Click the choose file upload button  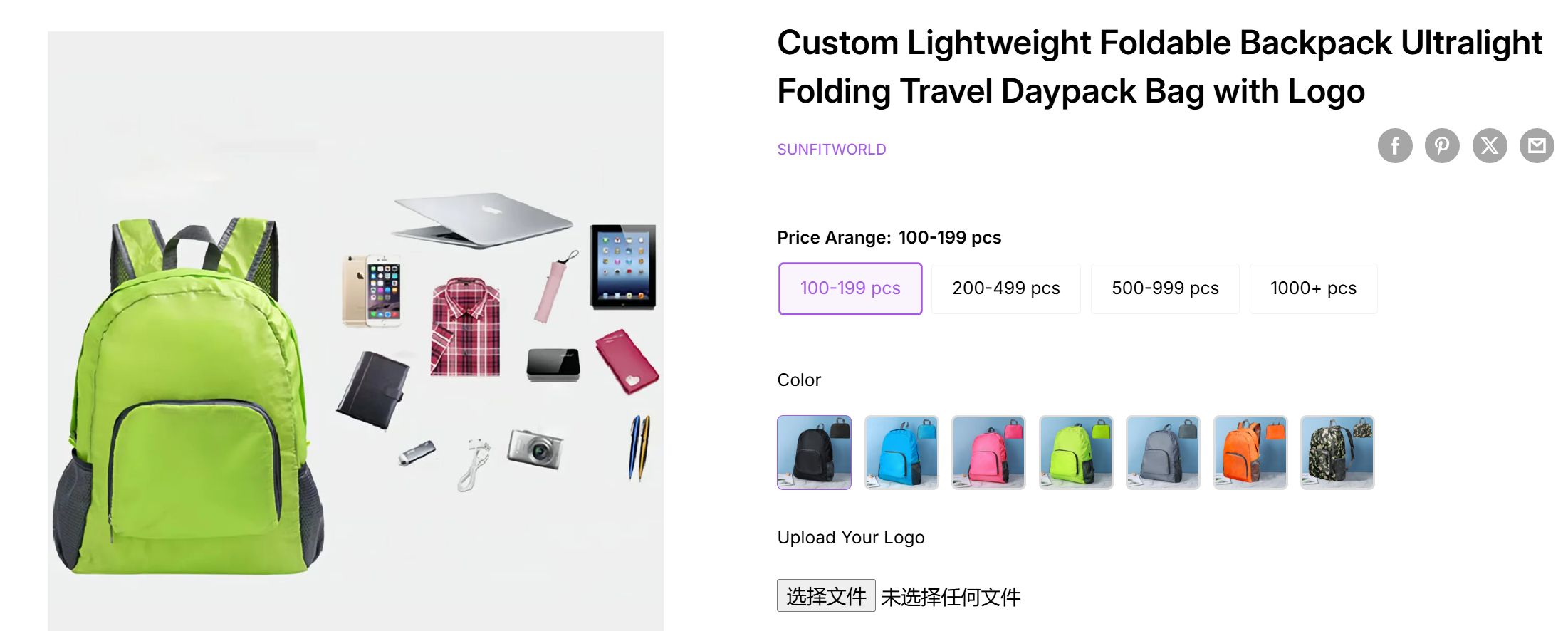(826, 596)
